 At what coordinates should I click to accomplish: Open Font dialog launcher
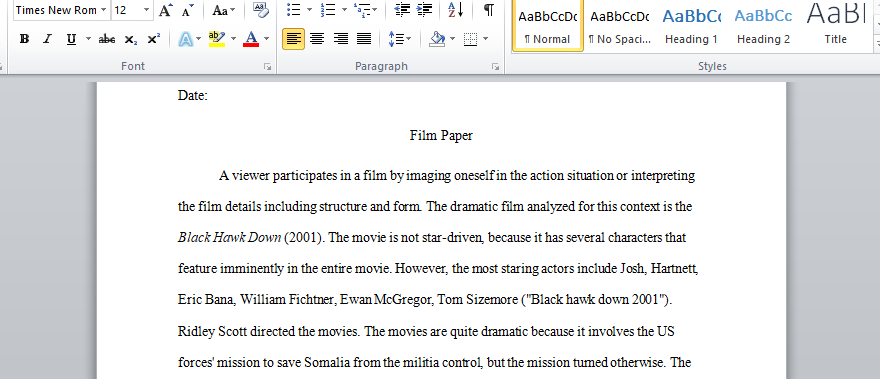[268, 67]
